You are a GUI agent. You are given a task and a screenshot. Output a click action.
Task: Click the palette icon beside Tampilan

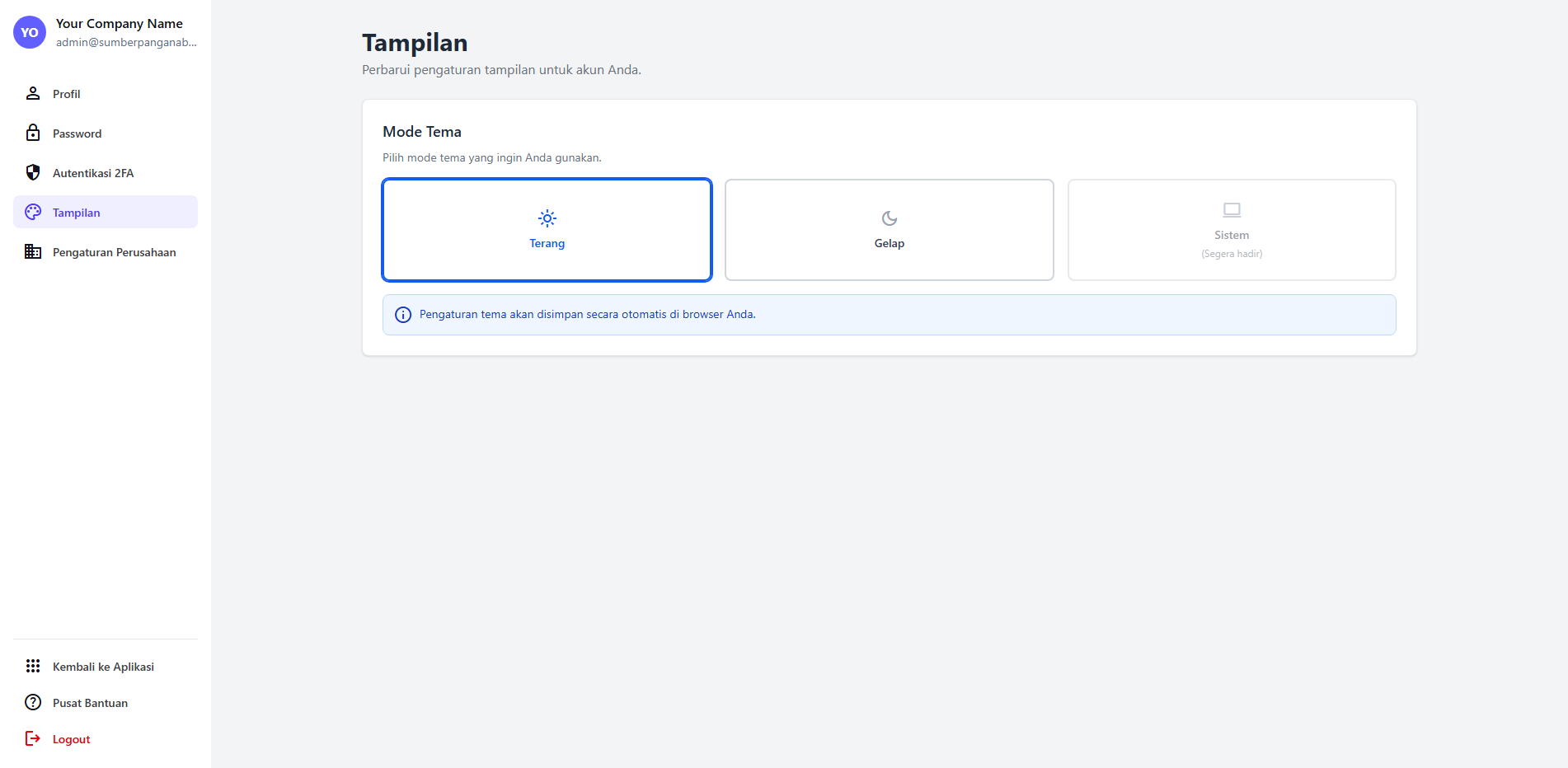click(x=33, y=212)
